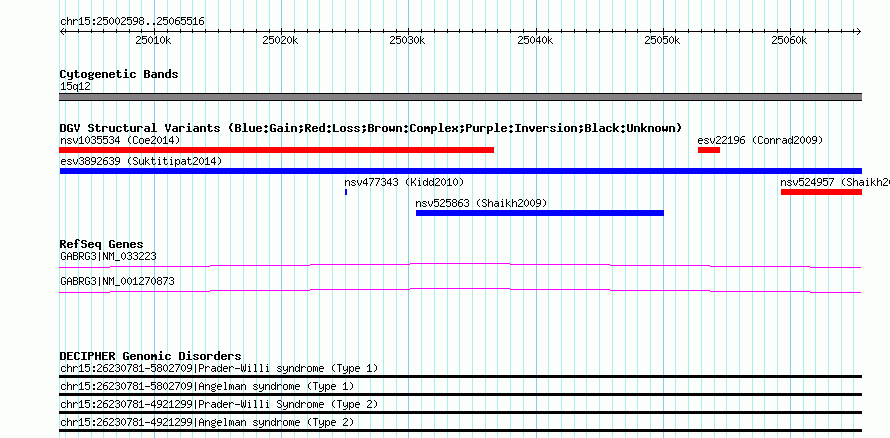This screenshot has width=890, height=438.
Task: Open Prader-Willi syndrome (Type 1) entry
Action: [x=219, y=368]
